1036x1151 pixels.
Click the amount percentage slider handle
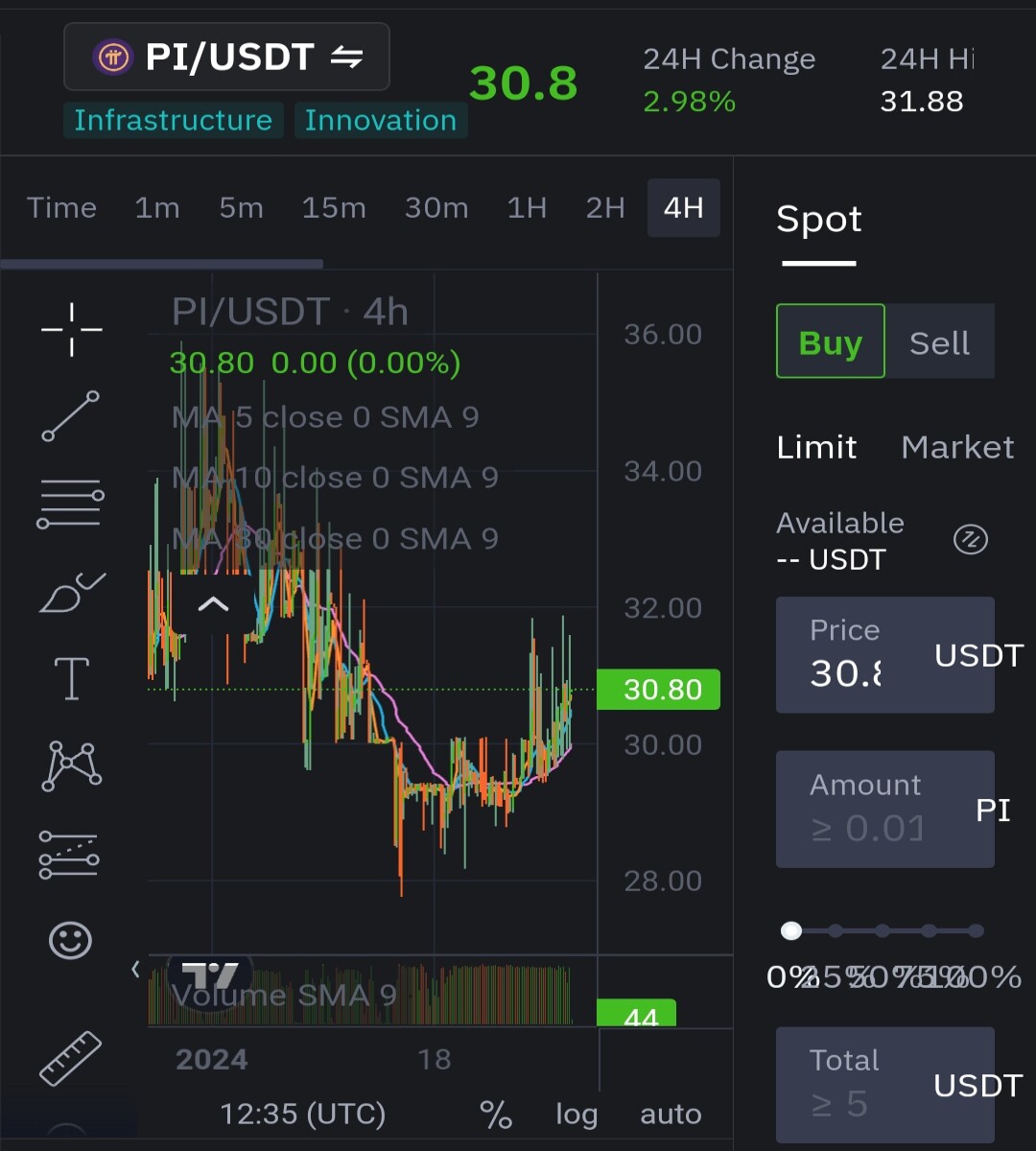point(791,930)
